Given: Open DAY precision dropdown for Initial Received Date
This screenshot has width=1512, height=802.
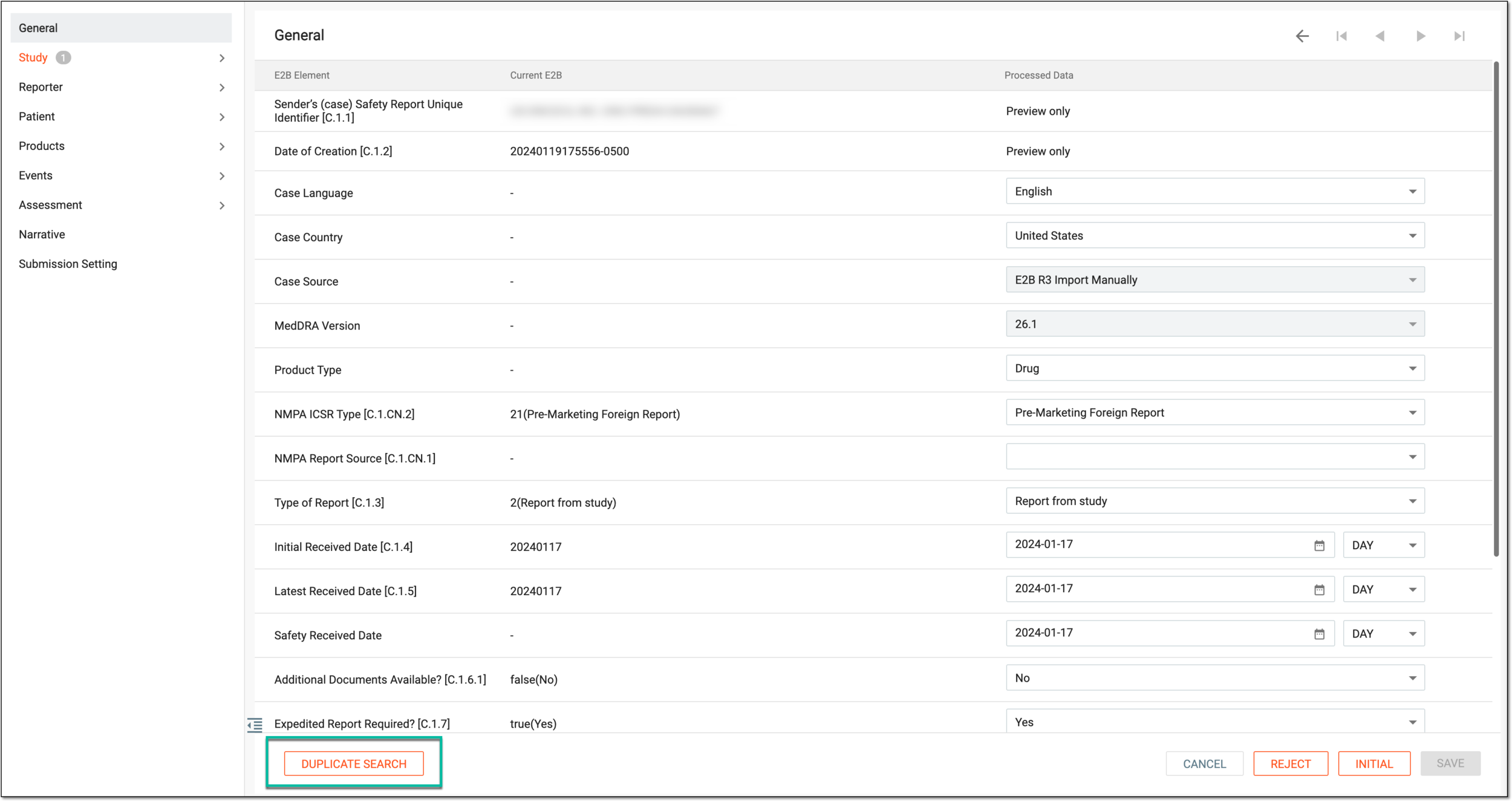Looking at the screenshot, I should [1384, 545].
